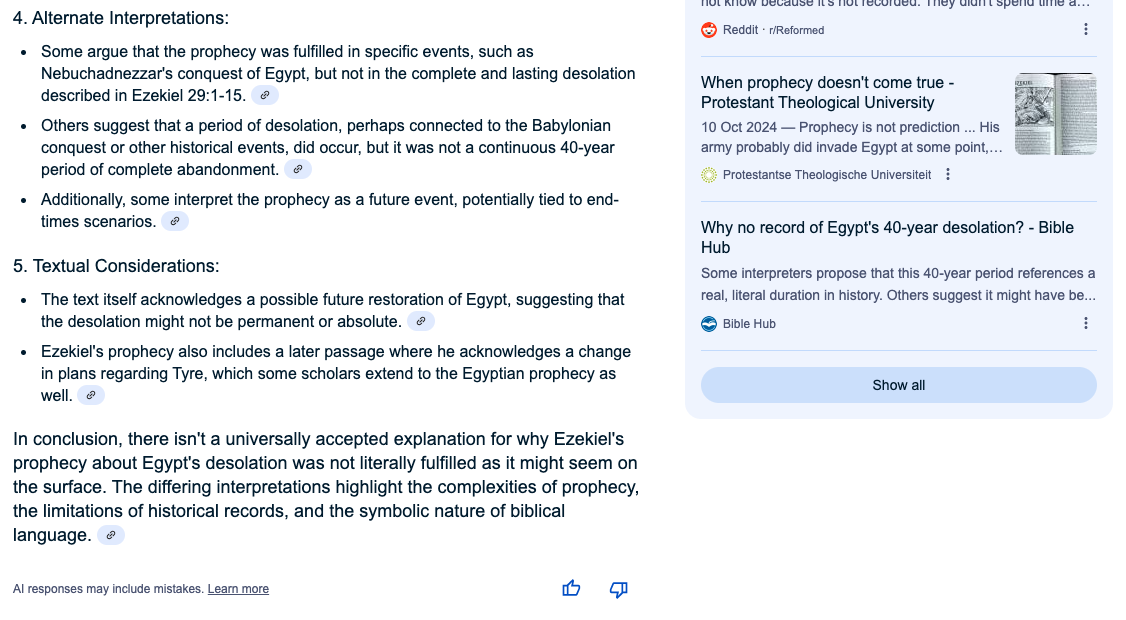Screen dimensions: 1126x620
Task: Open the Learn more link
Action: click(x=238, y=588)
